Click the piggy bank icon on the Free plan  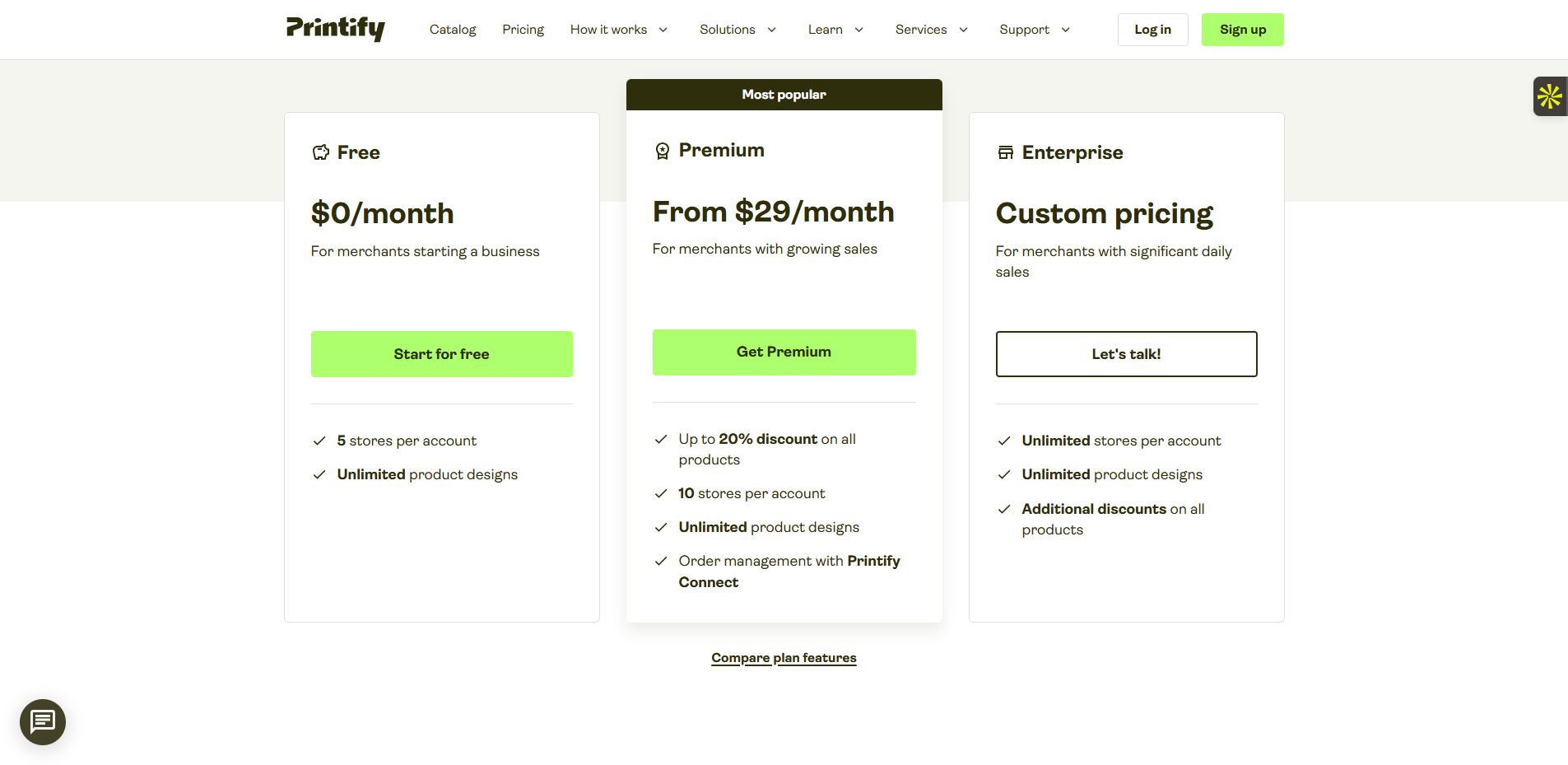click(321, 152)
